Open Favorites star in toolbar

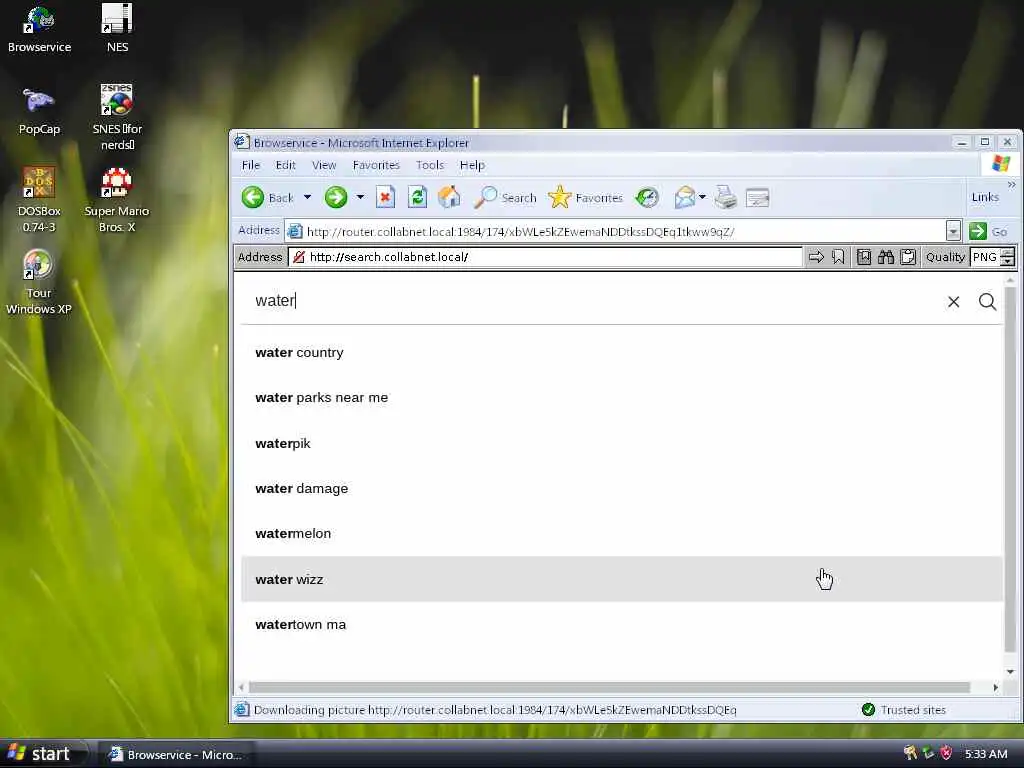tap(560, 197)
